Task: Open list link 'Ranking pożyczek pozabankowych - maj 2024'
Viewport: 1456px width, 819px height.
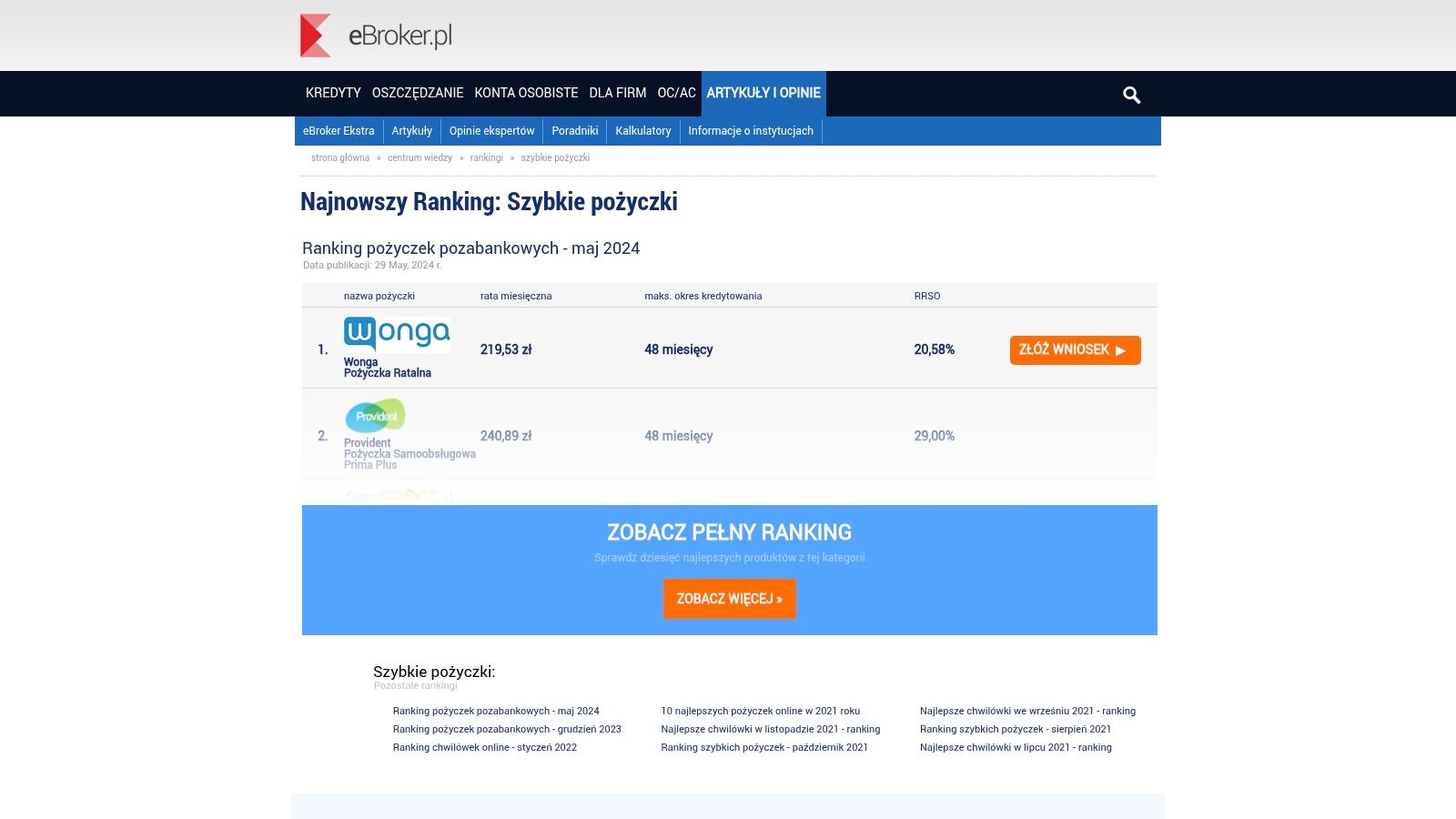Action: pos(496,711)
